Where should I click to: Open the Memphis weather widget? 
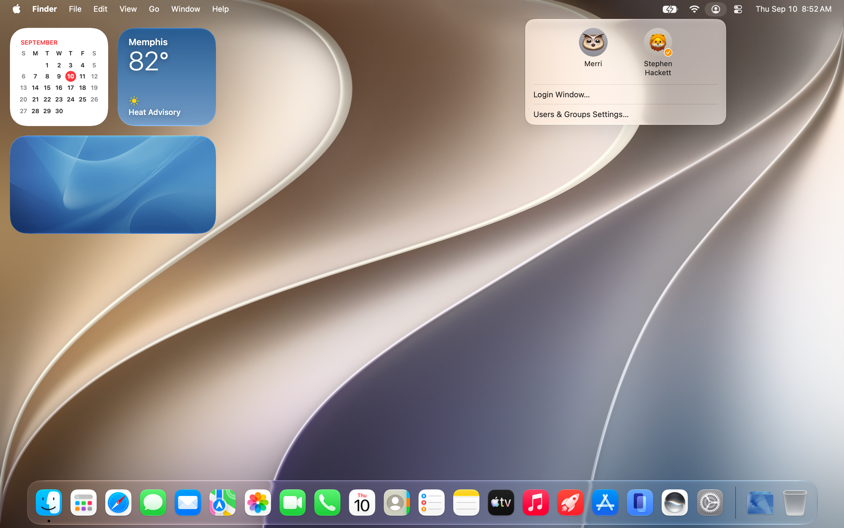pyautogui.click(x=167, y=77)
